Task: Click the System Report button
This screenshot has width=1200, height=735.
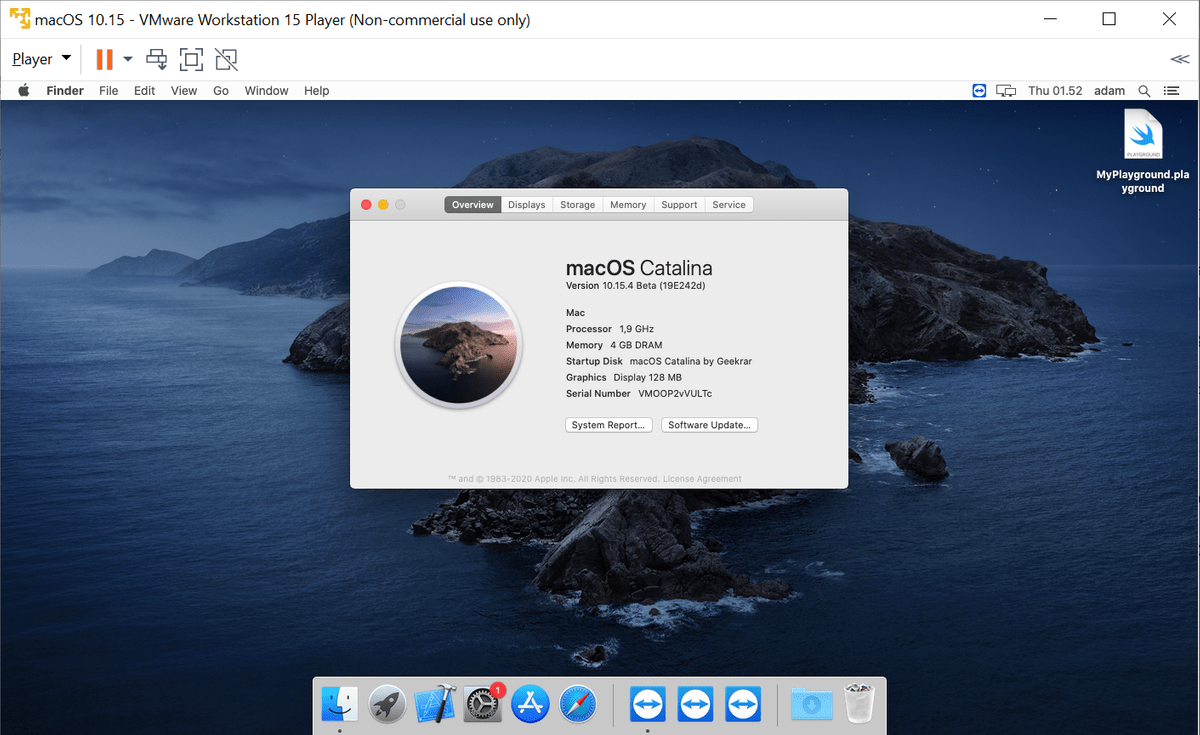Action: pos(608,424)
